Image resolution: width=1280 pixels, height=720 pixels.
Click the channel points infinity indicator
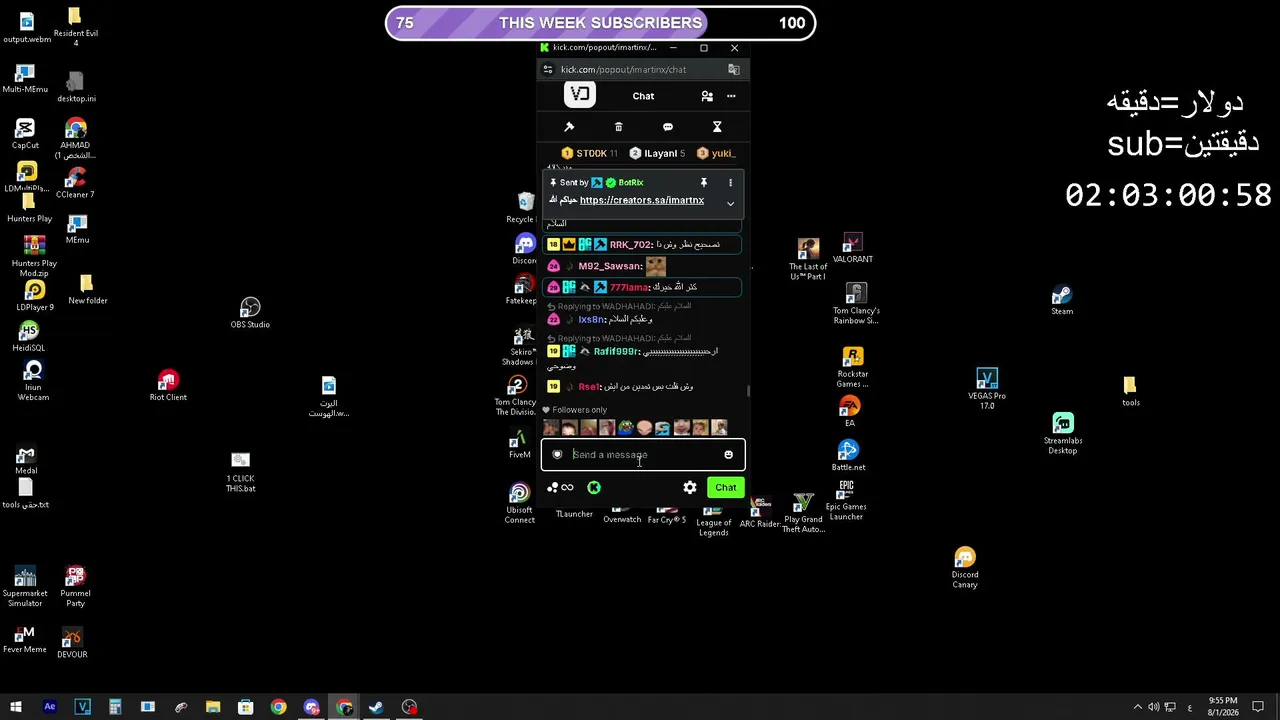click(561, 487)
